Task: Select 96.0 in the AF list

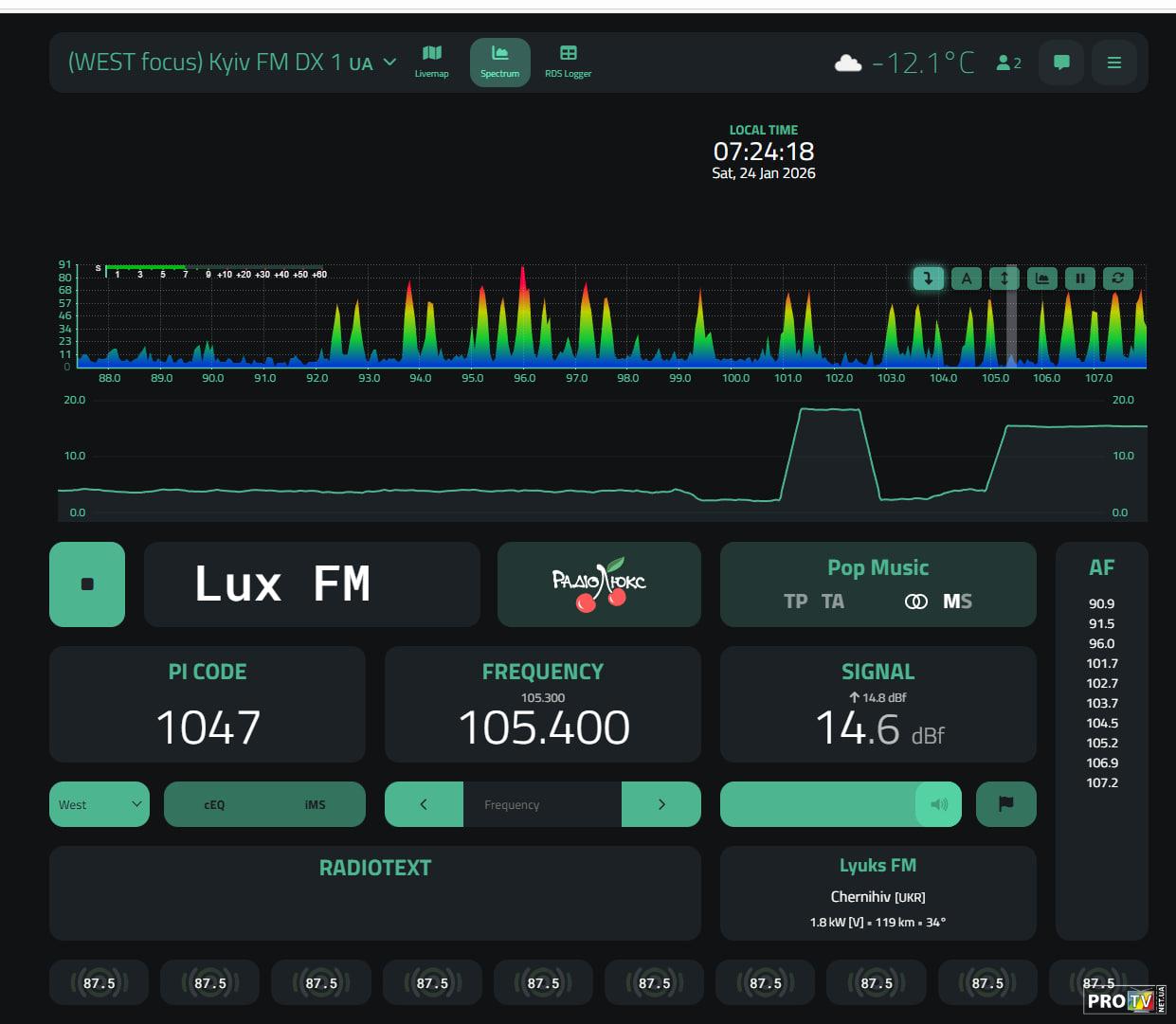Action: (x=1101, y=643)
